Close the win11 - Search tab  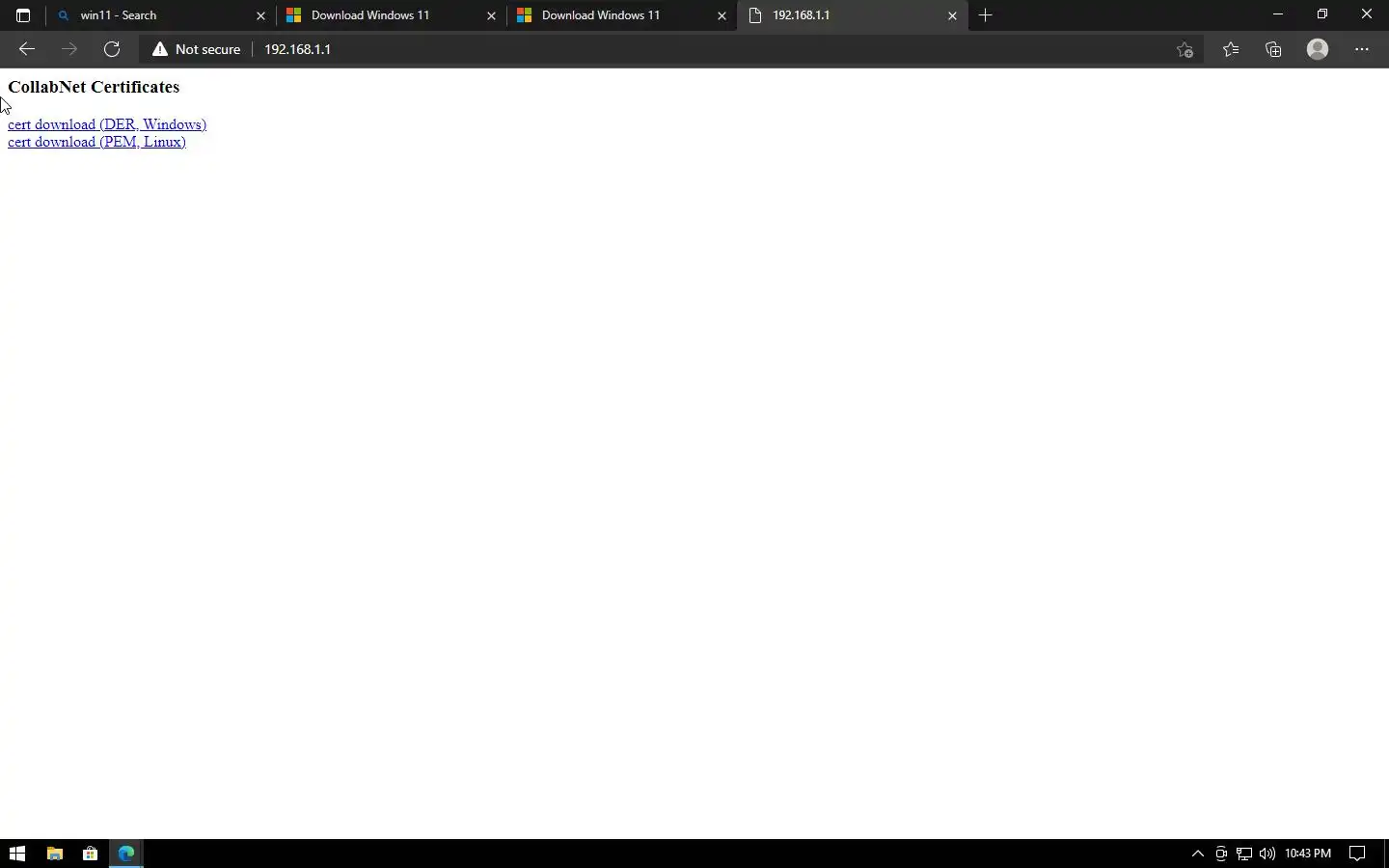pos(260,15)
